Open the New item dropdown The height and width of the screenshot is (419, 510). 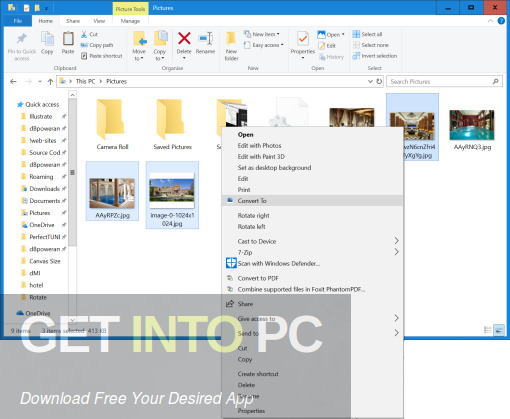[x=262, y=34]
